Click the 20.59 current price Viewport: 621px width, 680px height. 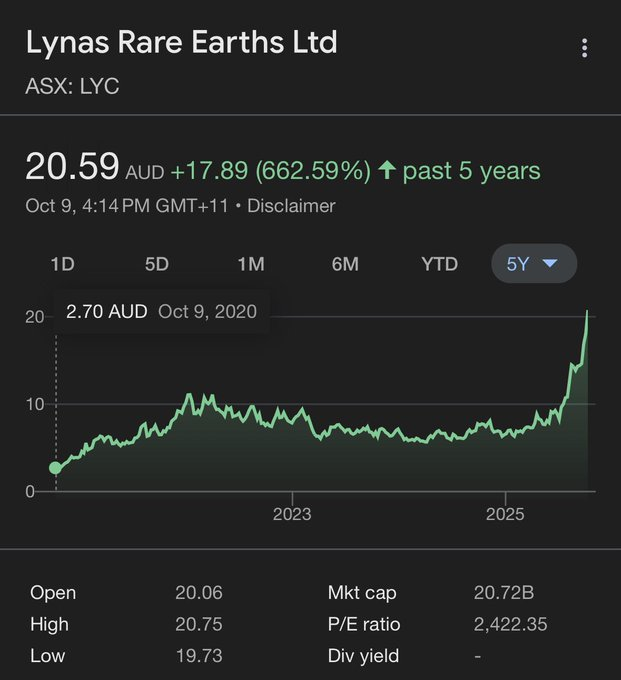(72, 166)
